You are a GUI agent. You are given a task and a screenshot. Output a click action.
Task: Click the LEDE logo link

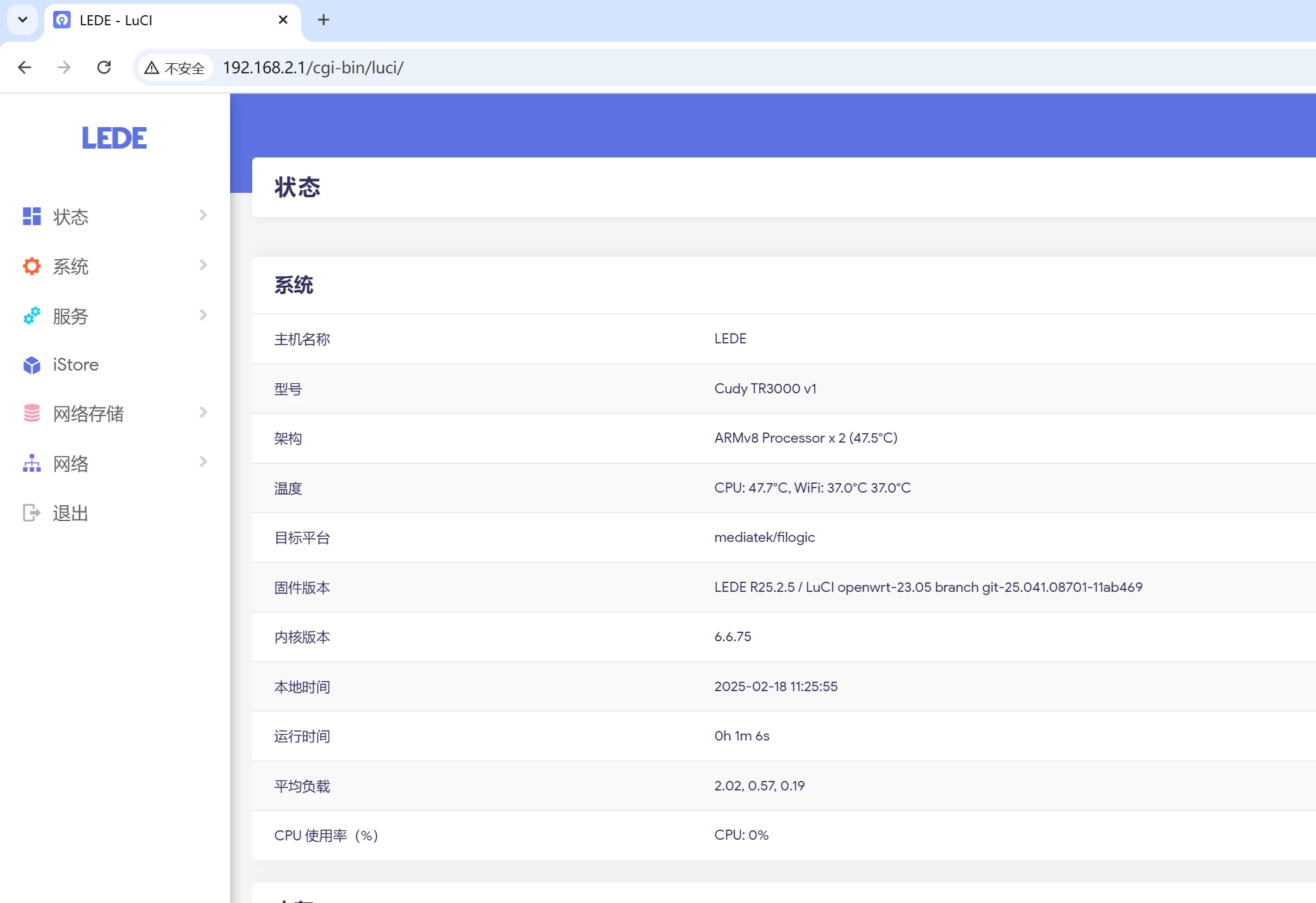tap(114, 138)
